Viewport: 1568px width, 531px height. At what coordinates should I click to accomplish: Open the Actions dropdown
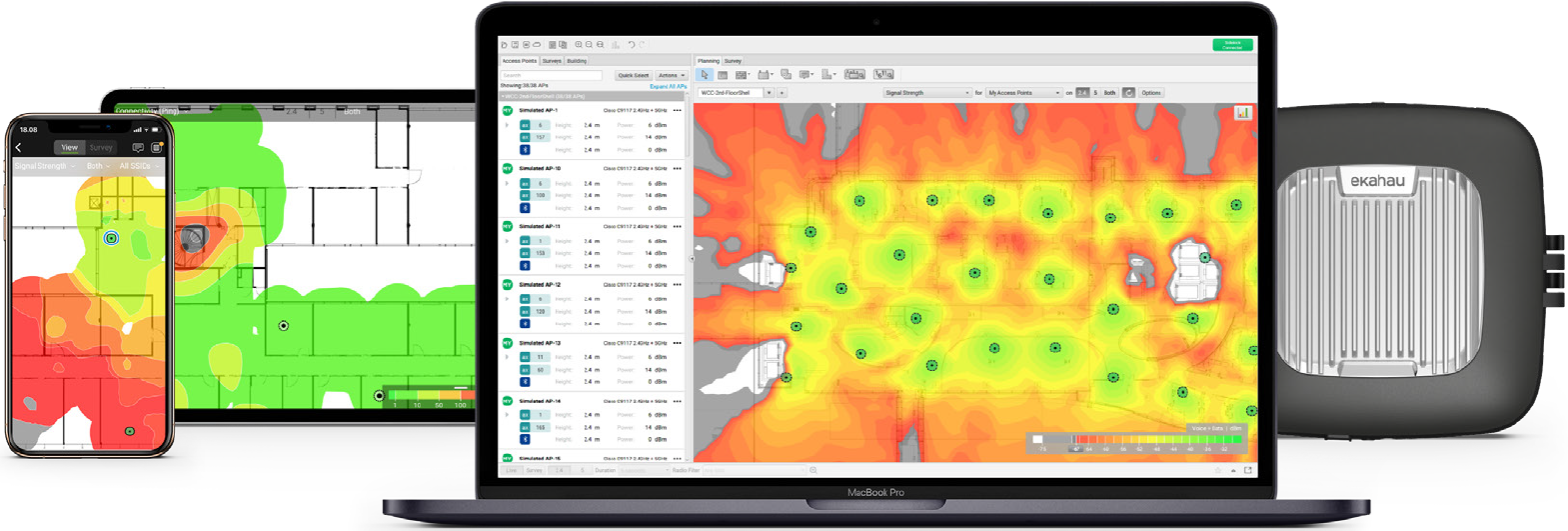tap(672, 75)
